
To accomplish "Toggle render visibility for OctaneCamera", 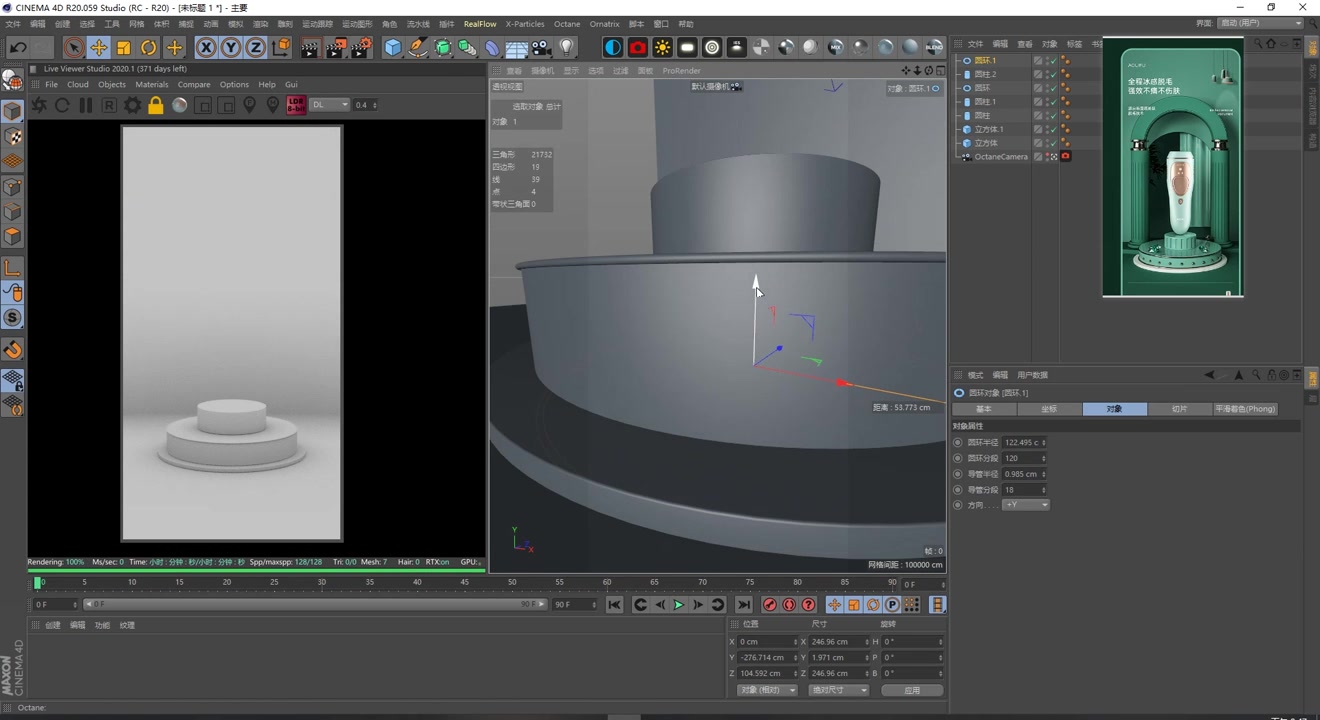I will (x=1048, y=158).
